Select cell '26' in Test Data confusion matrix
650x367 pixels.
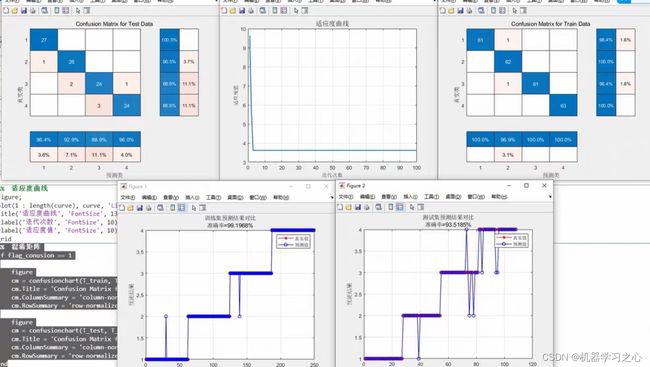(71, 62)
